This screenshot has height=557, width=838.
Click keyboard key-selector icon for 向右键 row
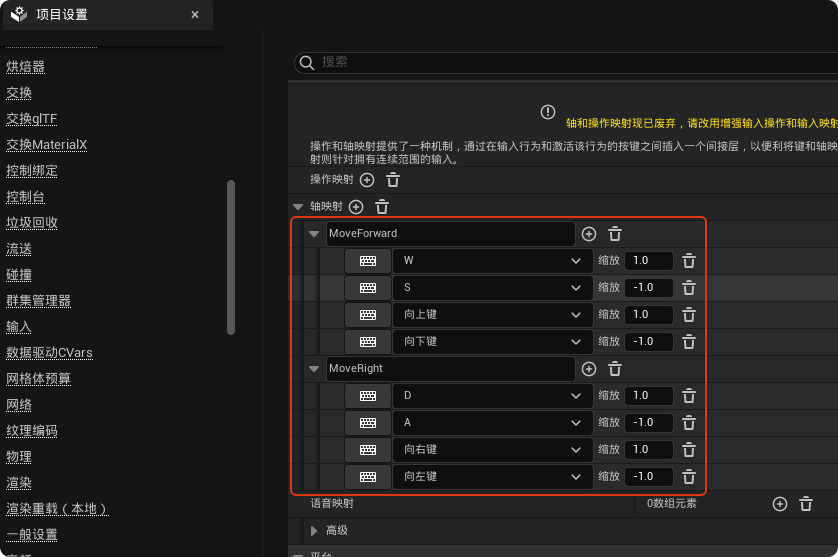click(x=368, y=450)
